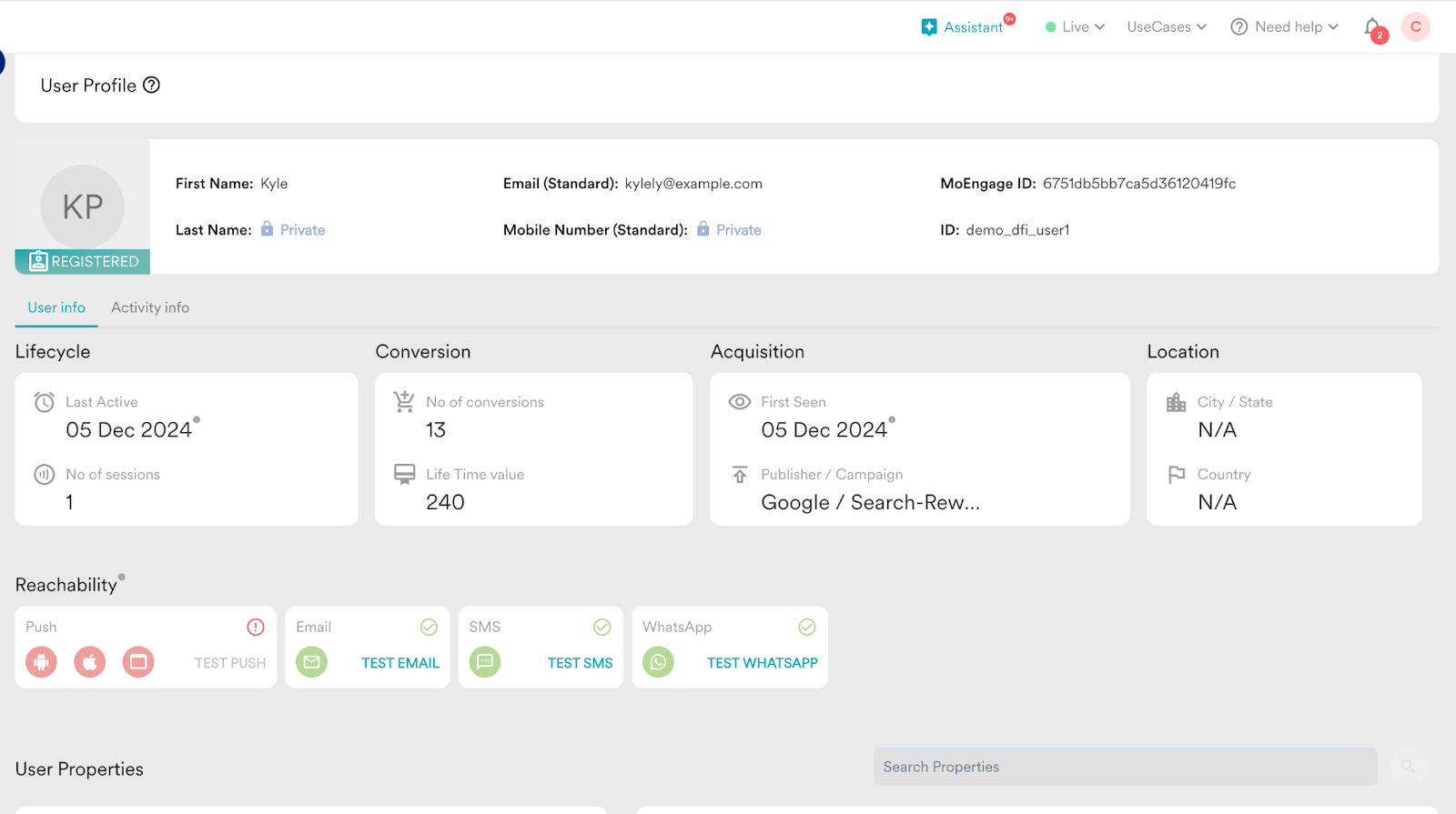
Task: Click the Life Time value icon
Action: pos(404,474)
